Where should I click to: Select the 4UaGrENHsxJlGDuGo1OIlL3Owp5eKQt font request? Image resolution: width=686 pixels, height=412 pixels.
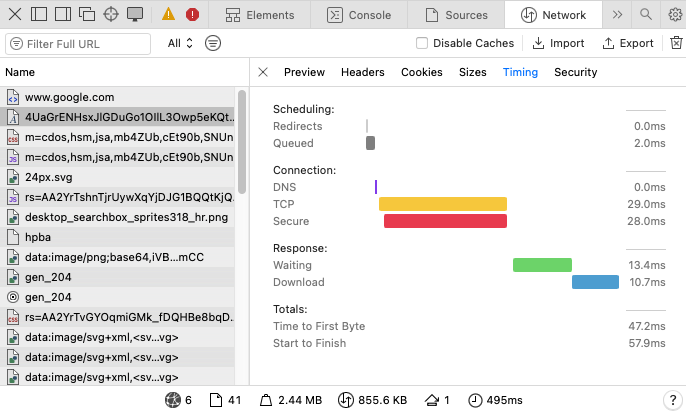(117, 117)
